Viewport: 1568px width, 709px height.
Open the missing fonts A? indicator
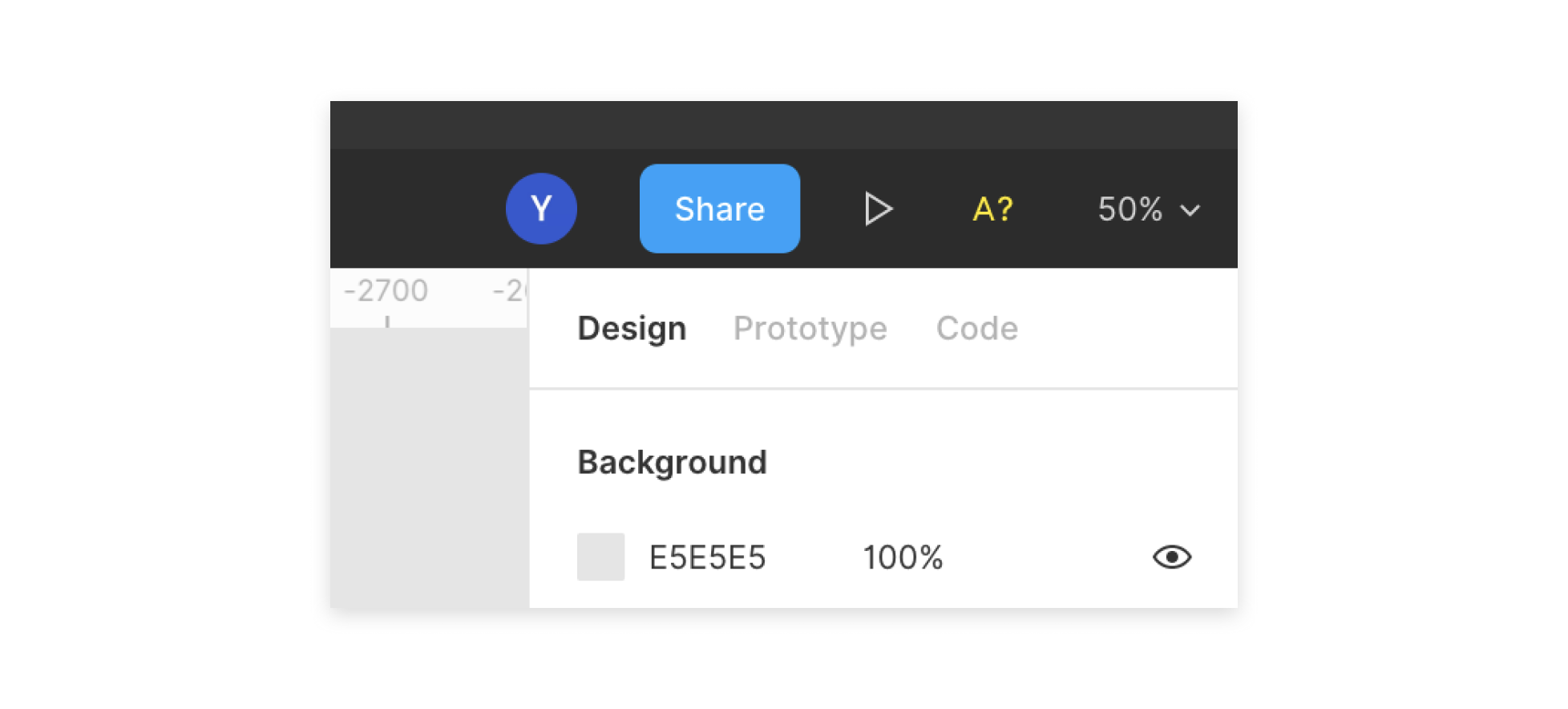[x=992, y=209]
